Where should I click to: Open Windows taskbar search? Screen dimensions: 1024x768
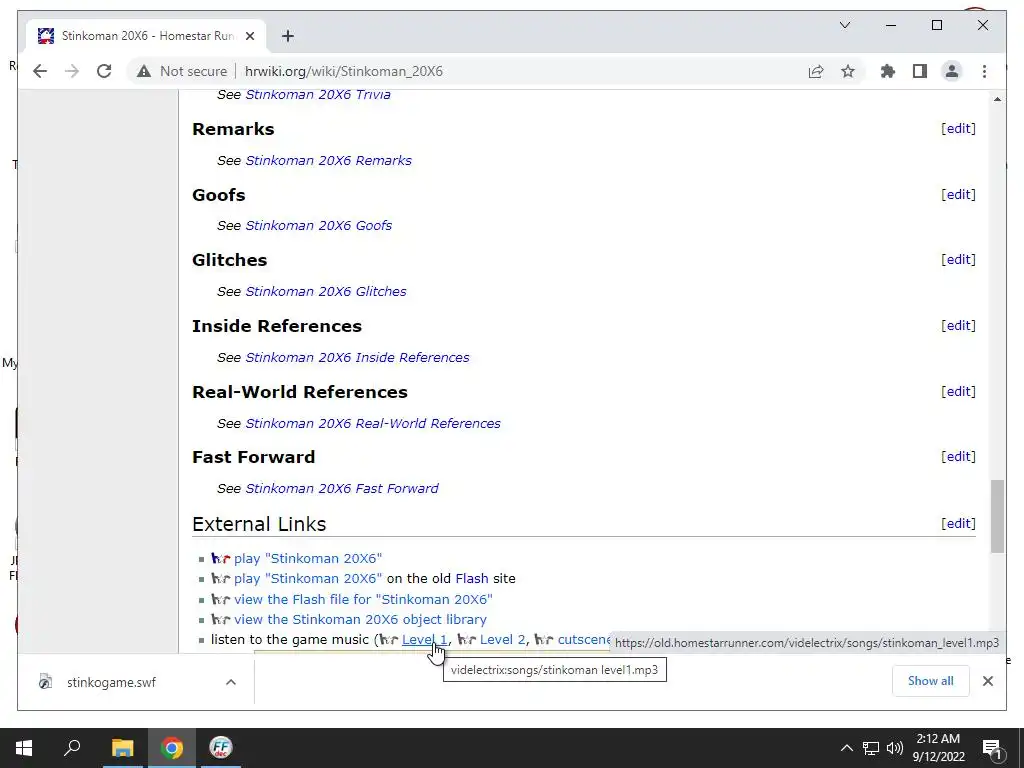[x=72, y=748]
